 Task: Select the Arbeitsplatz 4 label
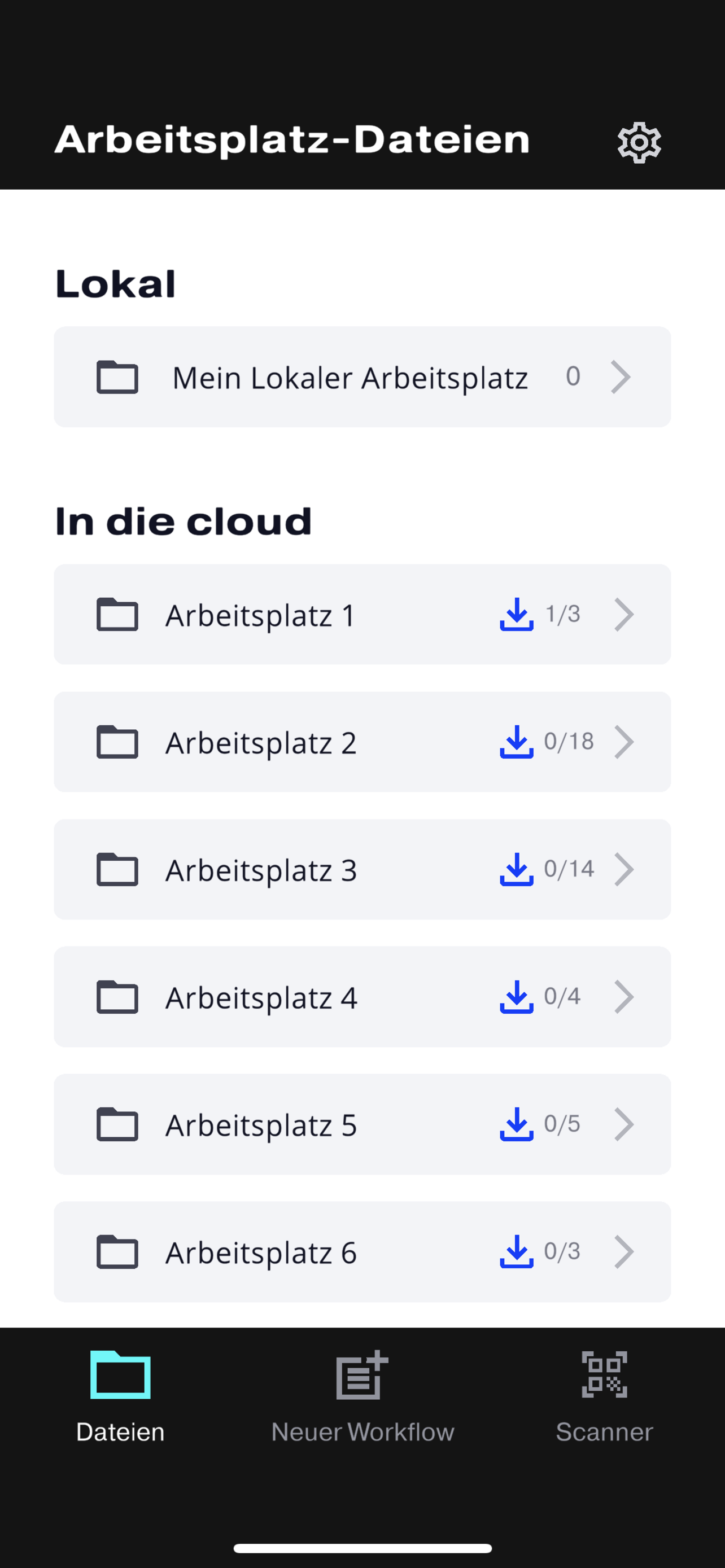[261, 997]
